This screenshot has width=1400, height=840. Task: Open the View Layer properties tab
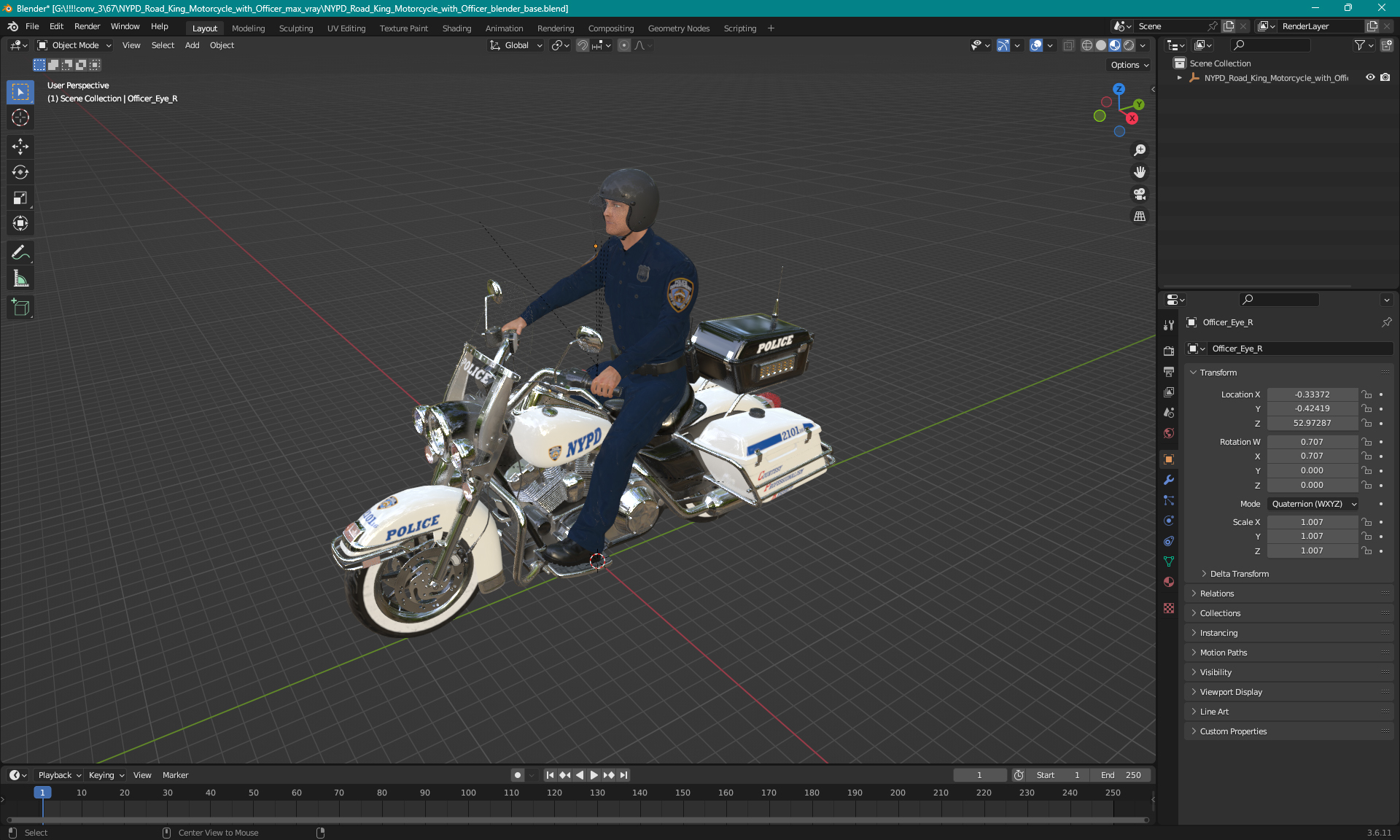tap(1169, 392)
